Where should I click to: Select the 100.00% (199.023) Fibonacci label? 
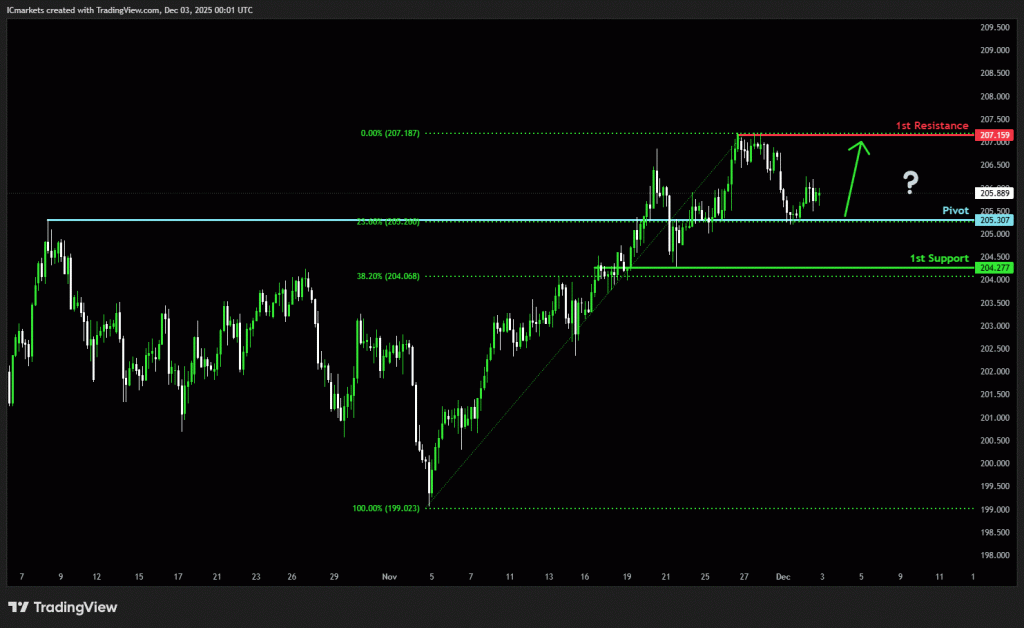(x=386, y=508)
